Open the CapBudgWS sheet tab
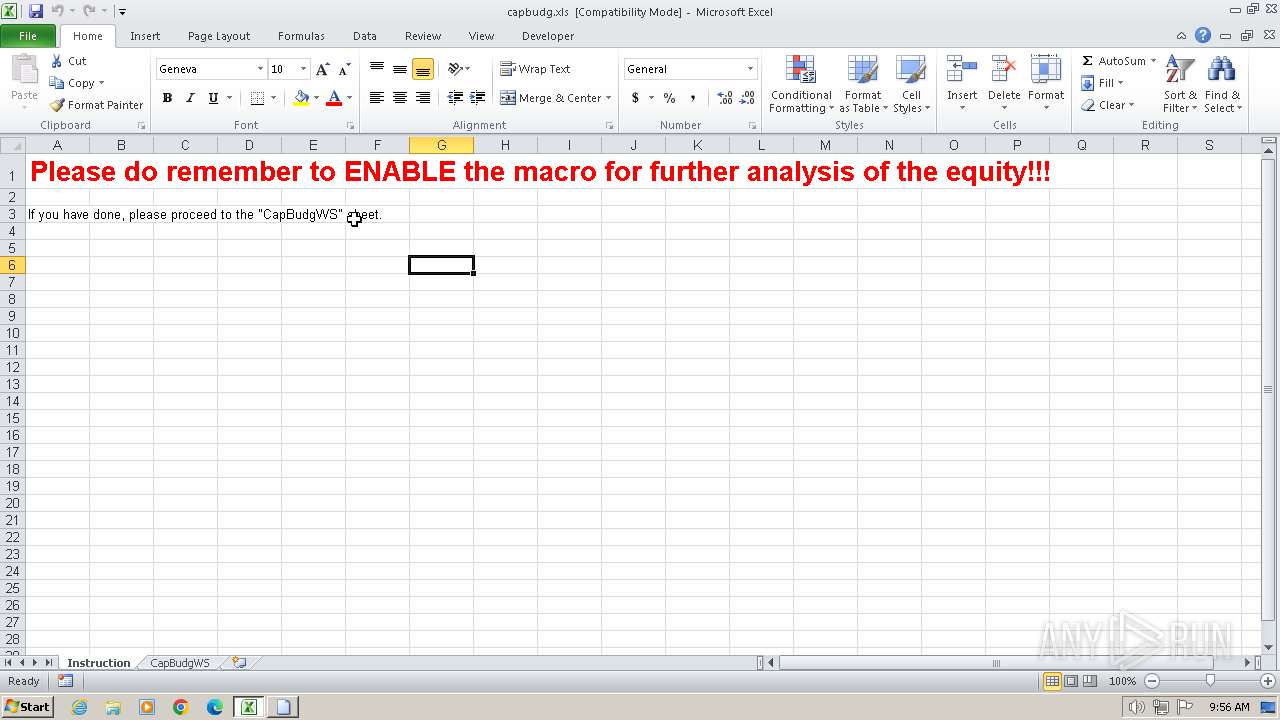 pyautogui.click(x=180, y=663)
